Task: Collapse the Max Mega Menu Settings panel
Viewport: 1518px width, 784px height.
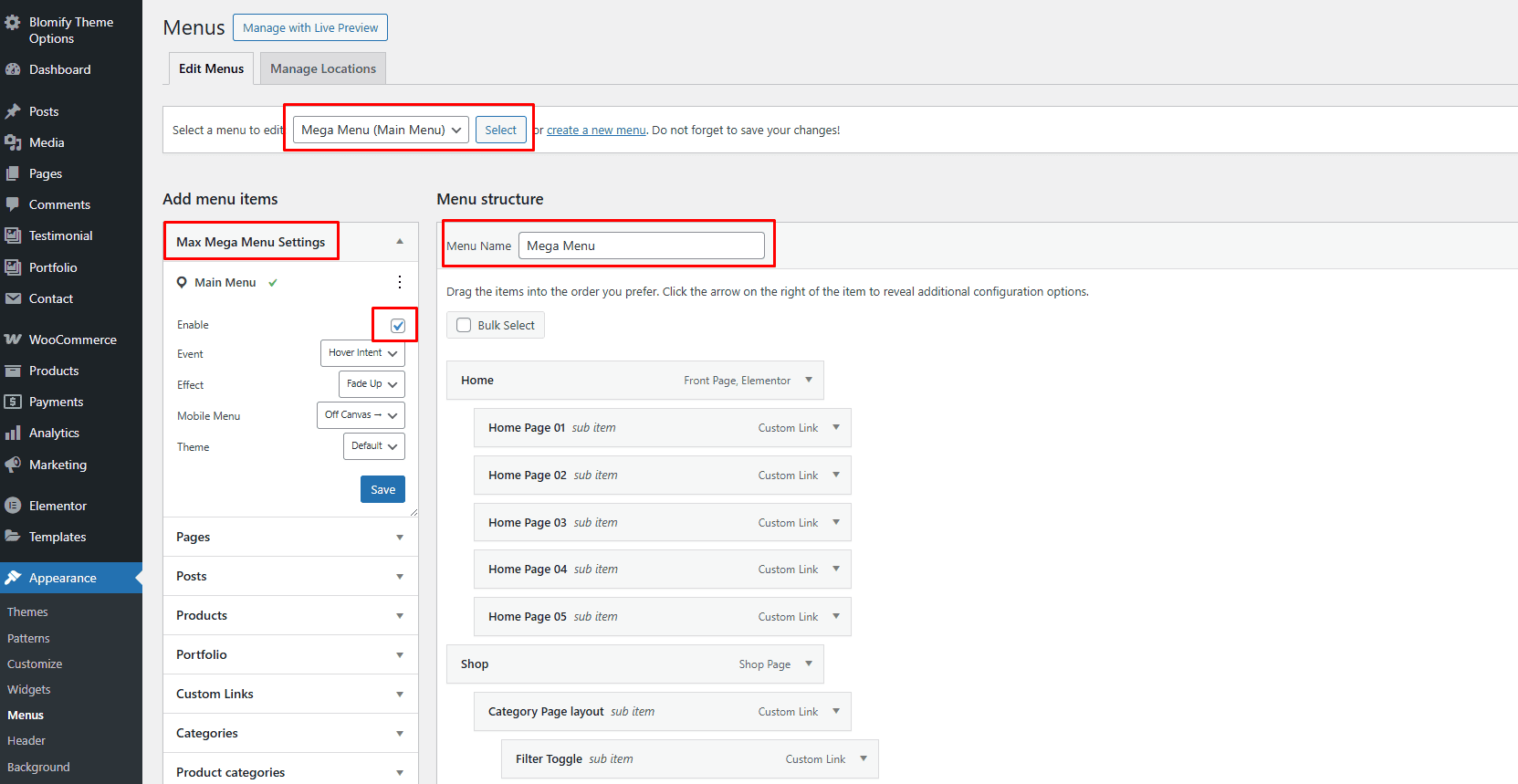Action: coord(400,242)
